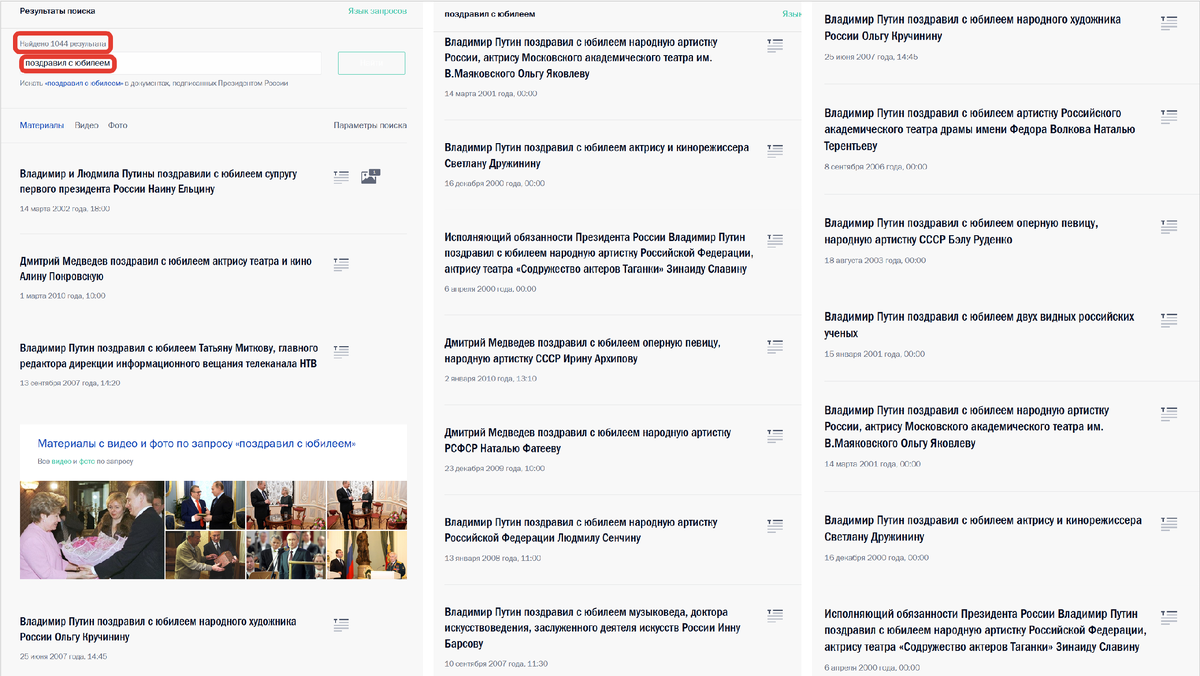
Task: Click date 1 марта 2010 года, 13:00
Action: pyautogui.click(x=63, y=296)
